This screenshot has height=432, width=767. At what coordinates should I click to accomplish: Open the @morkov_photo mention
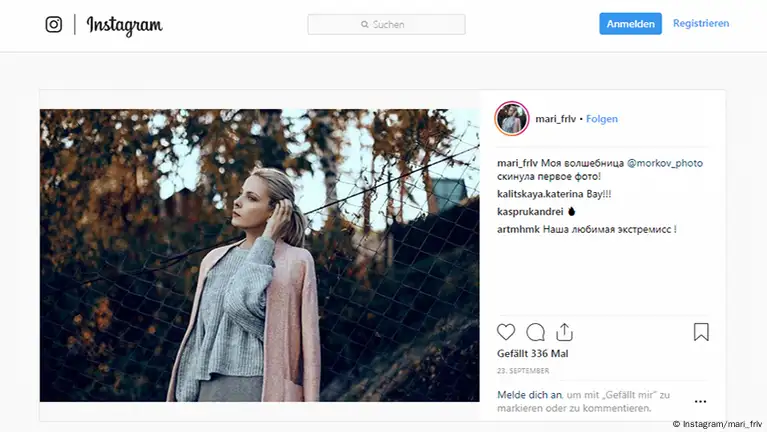(664, 163)
